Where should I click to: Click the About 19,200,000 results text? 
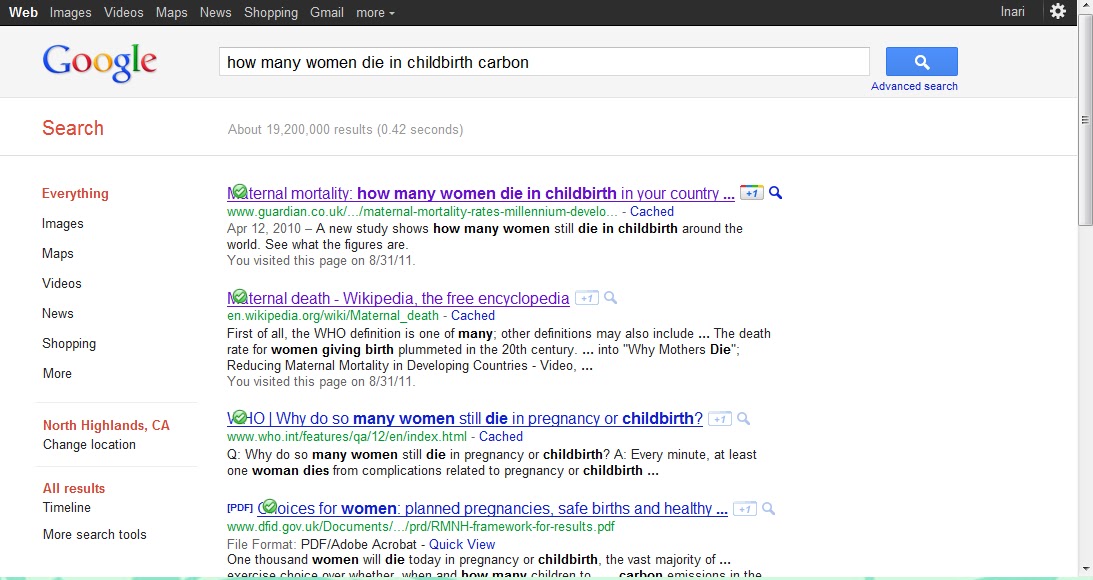click(x=345, y=130)
